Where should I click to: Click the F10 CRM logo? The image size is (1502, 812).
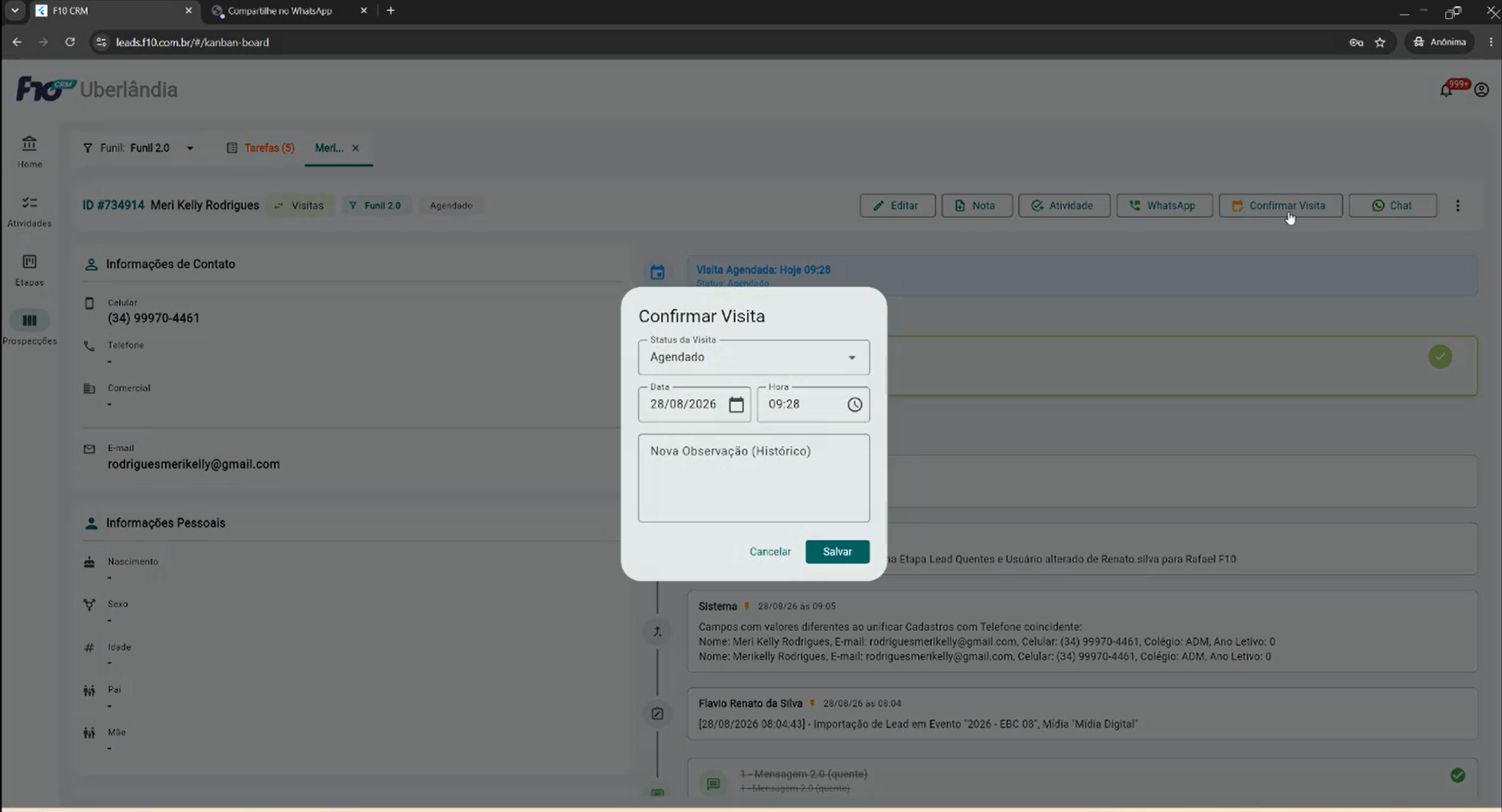point(46,89)
